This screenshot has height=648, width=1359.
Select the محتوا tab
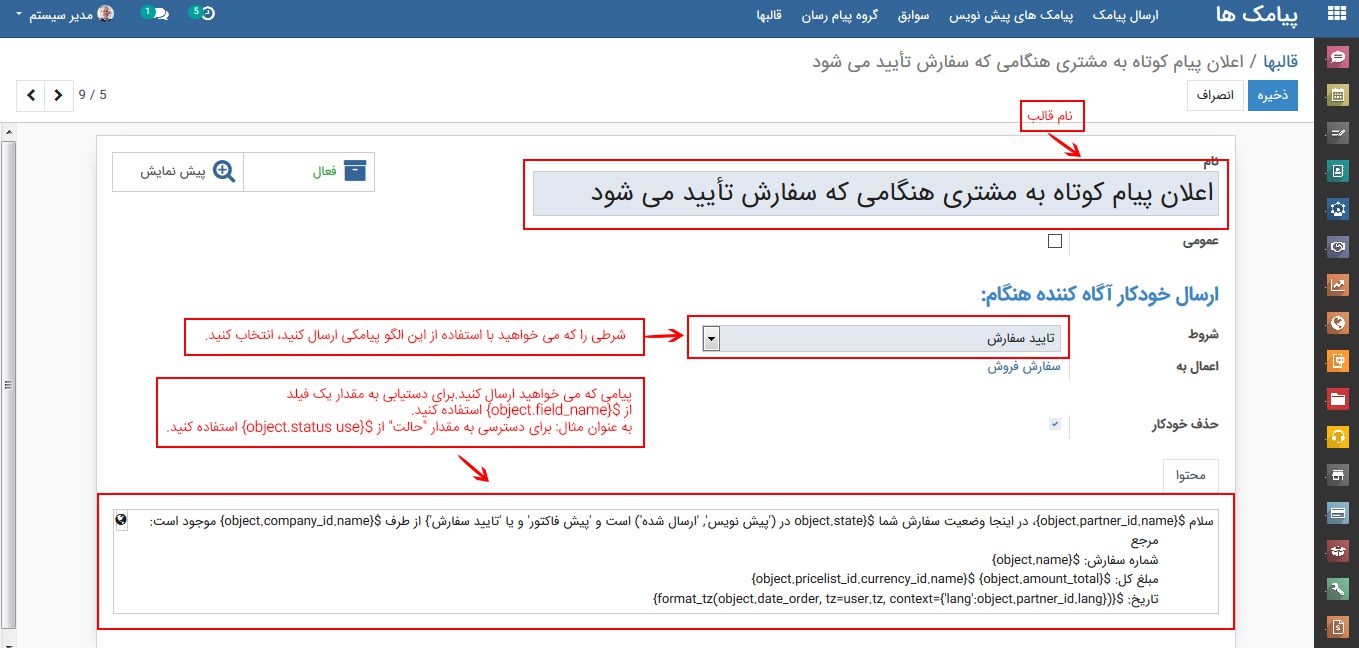tap(1191, 475)
